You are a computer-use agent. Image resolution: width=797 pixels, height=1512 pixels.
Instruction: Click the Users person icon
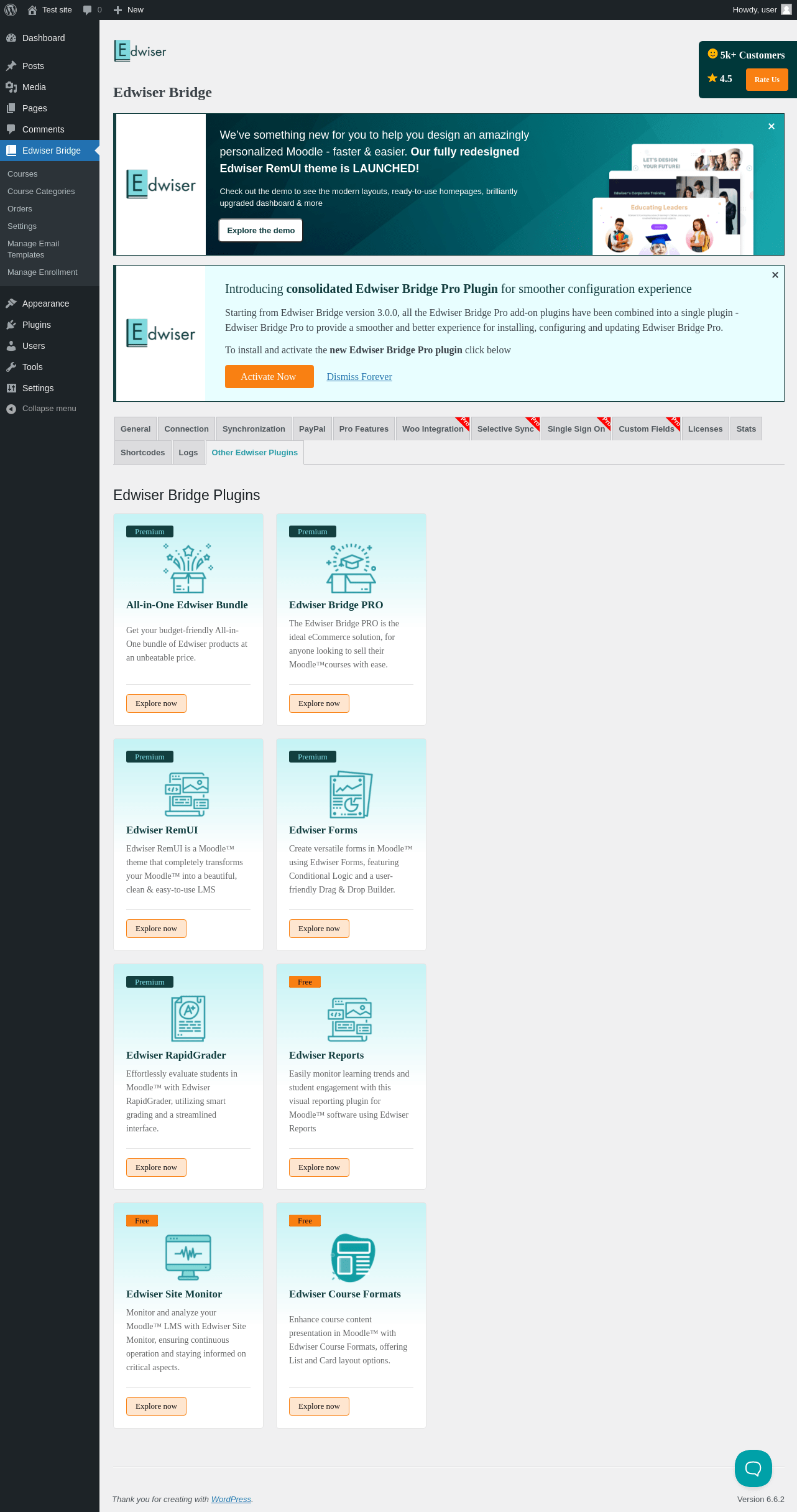11,346
